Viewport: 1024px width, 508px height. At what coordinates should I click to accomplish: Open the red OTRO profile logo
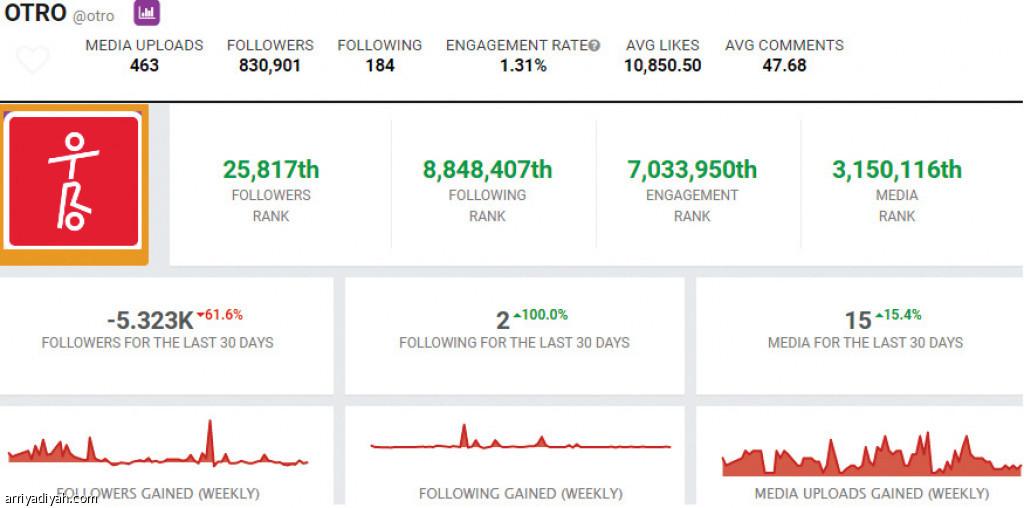point(74,182)
